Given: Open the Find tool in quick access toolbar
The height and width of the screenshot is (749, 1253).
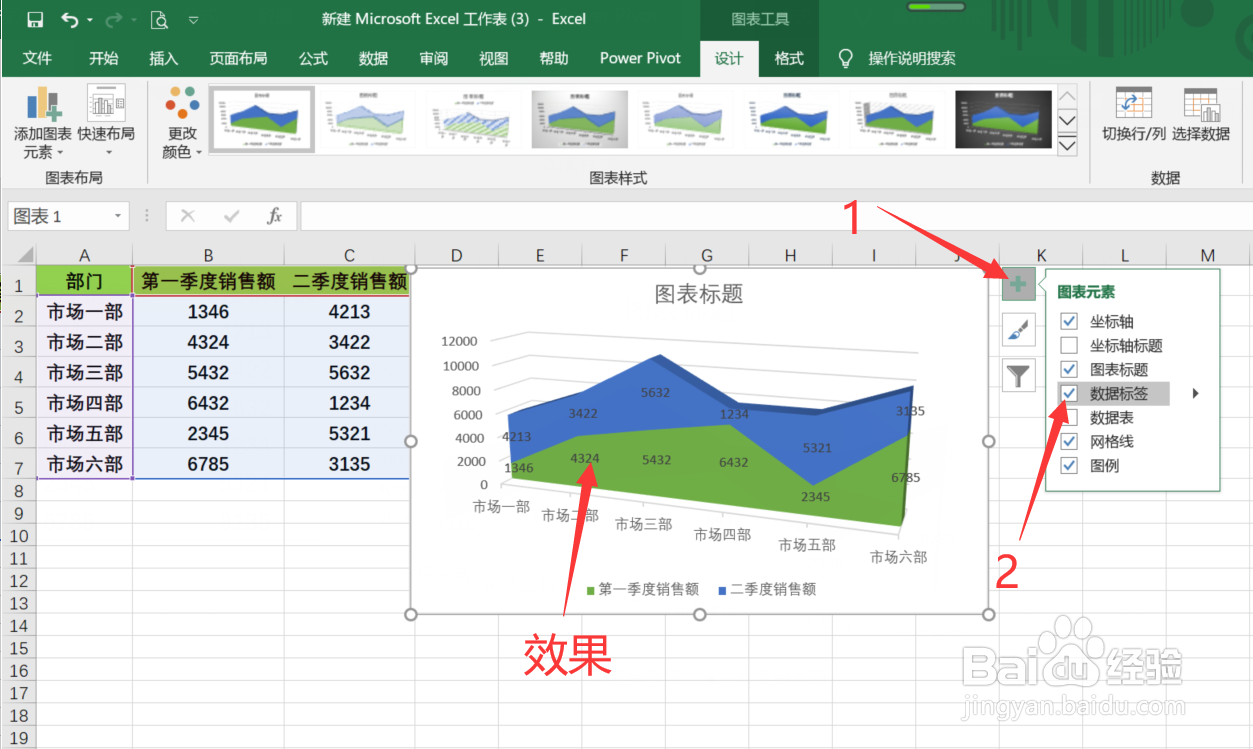Looking at the screenshot, I should [x=160, y=18].
